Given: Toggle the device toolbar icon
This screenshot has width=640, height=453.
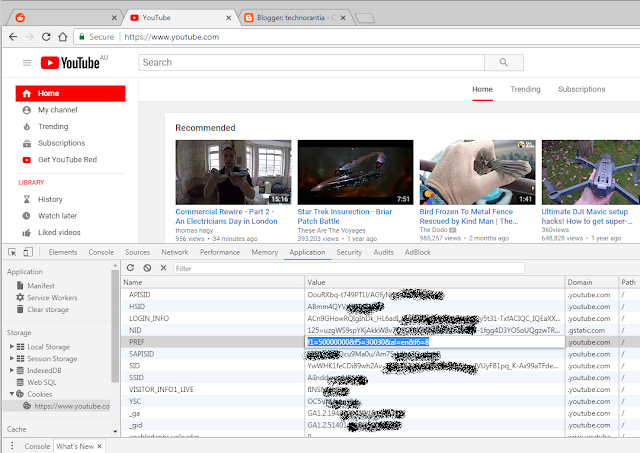Looking at the screenshot, I should (28, 252).
